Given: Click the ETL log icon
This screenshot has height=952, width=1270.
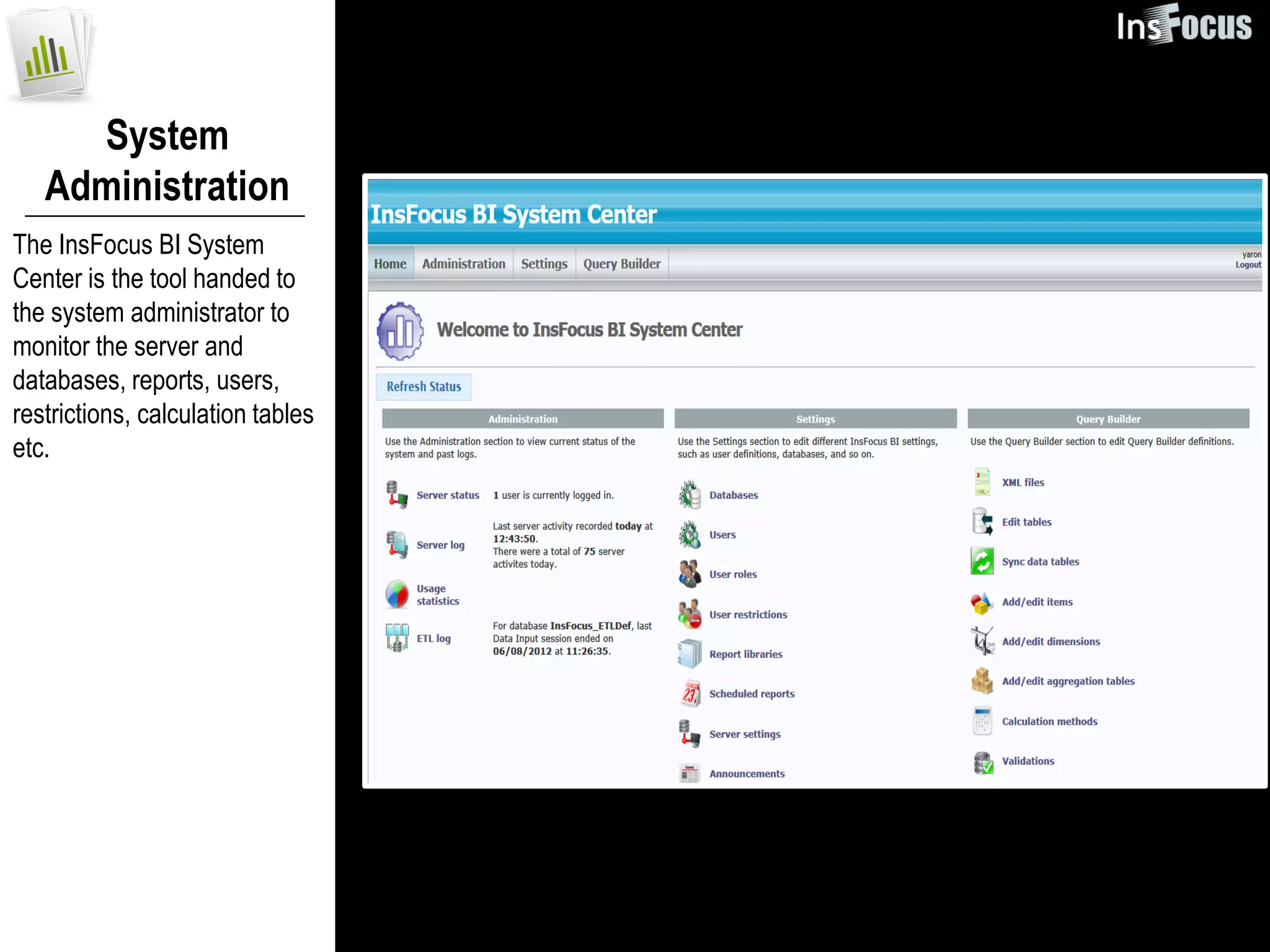Looking at the screenshot, I should coord(397,638).
